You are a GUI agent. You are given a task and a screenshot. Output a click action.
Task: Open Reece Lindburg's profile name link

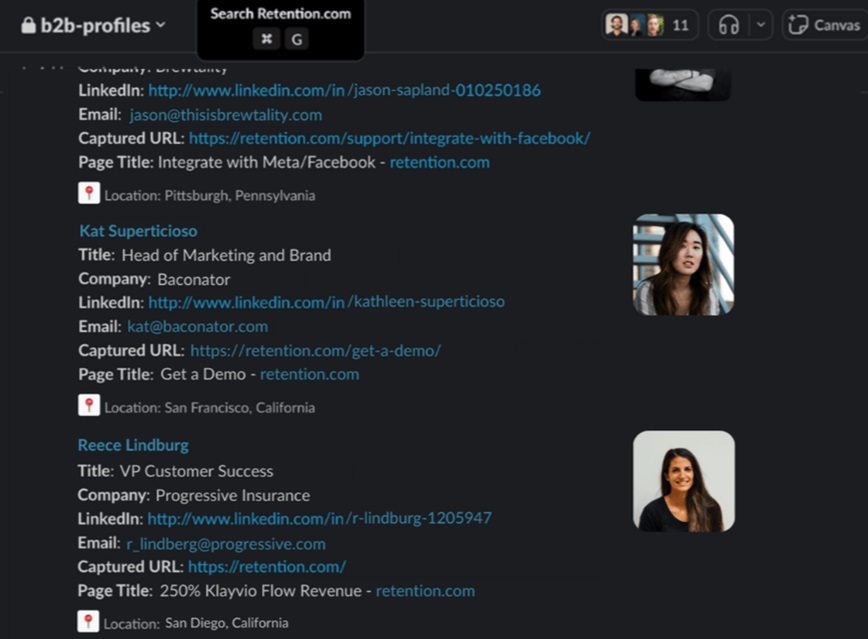(133, 445)
